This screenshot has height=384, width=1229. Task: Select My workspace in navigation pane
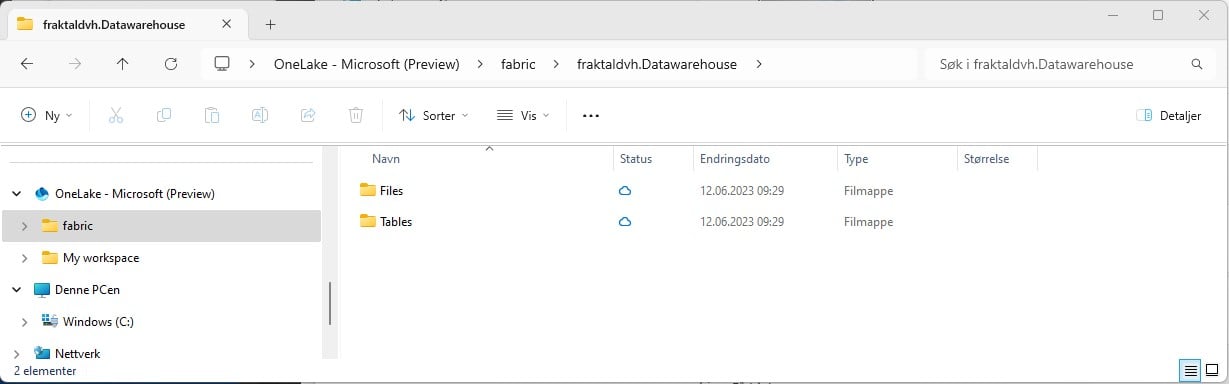[101, 258]
